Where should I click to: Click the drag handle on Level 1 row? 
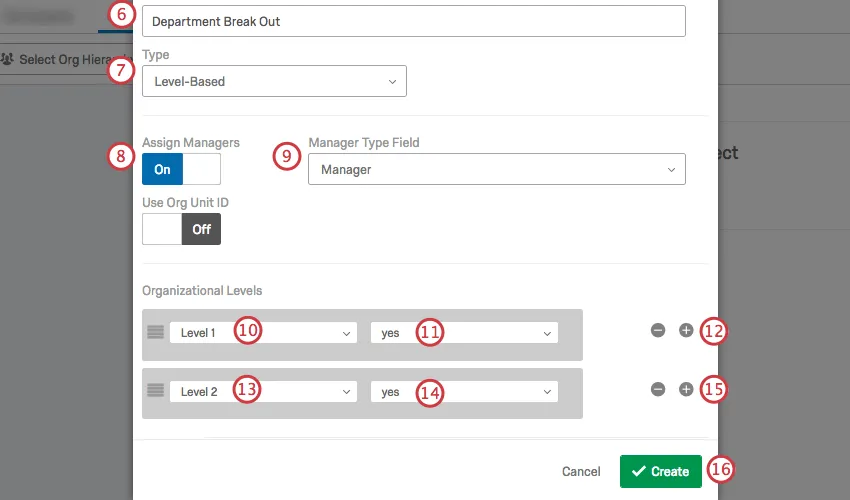pyautogui.click(x=155, y=331)
